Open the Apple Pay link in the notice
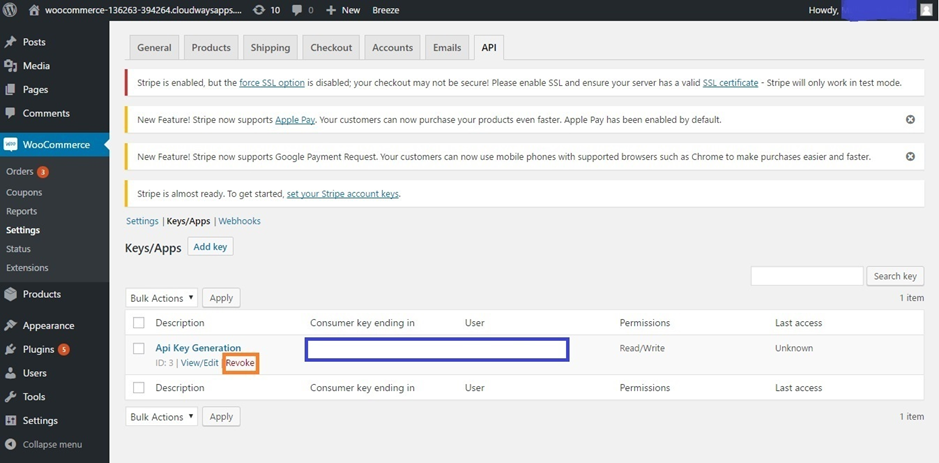939x463 pixels. click(x=295, y=120)
